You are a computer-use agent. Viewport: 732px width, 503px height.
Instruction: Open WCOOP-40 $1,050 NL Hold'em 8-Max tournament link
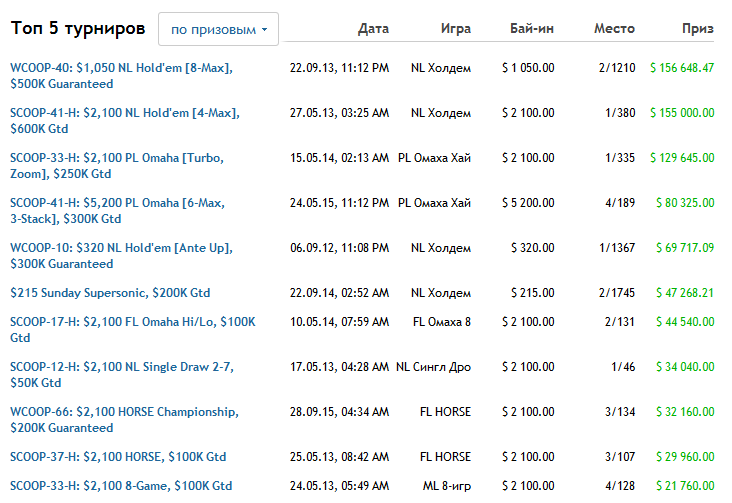tap(121, 68)
